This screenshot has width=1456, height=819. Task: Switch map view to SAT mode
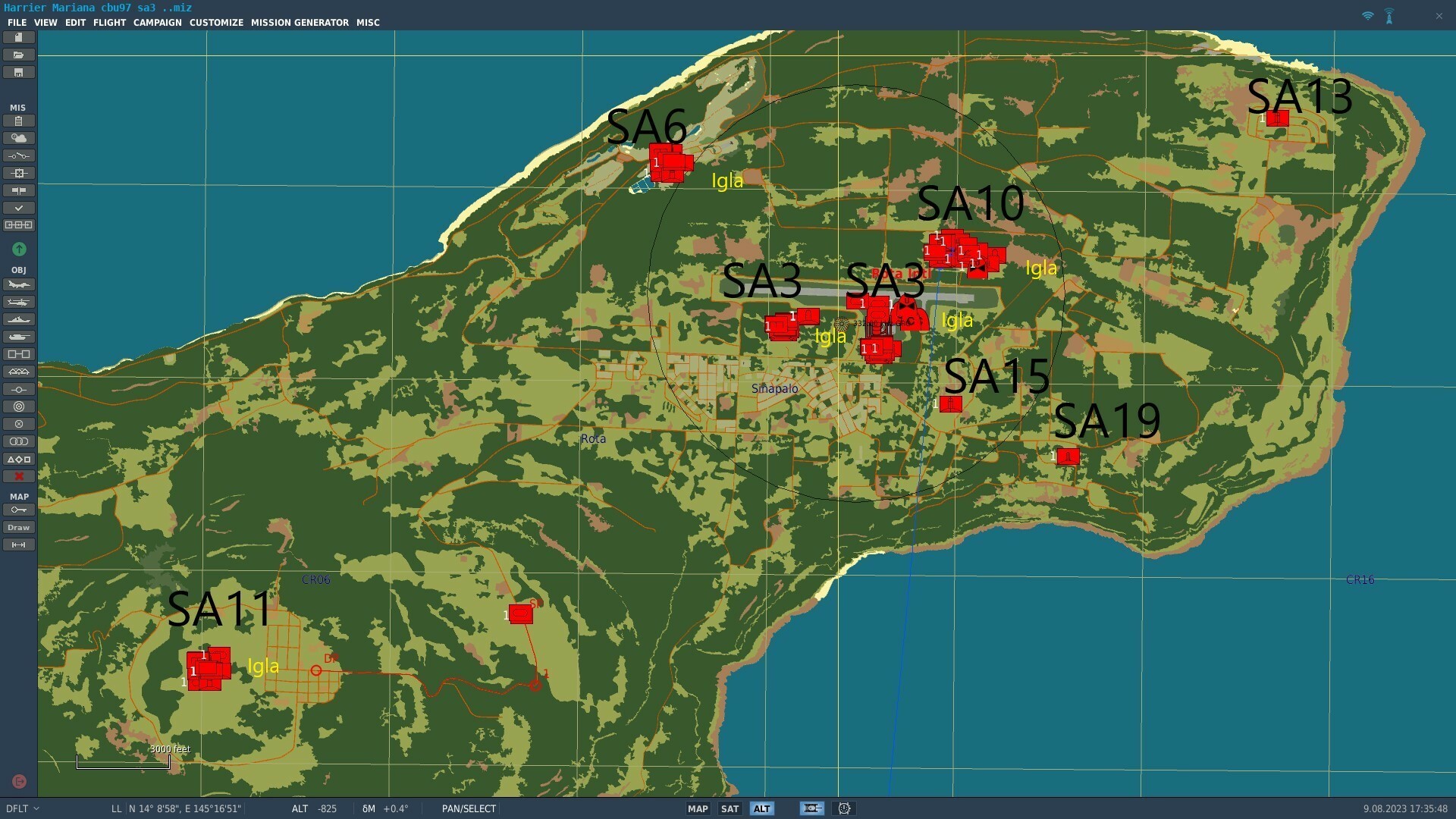730,809
